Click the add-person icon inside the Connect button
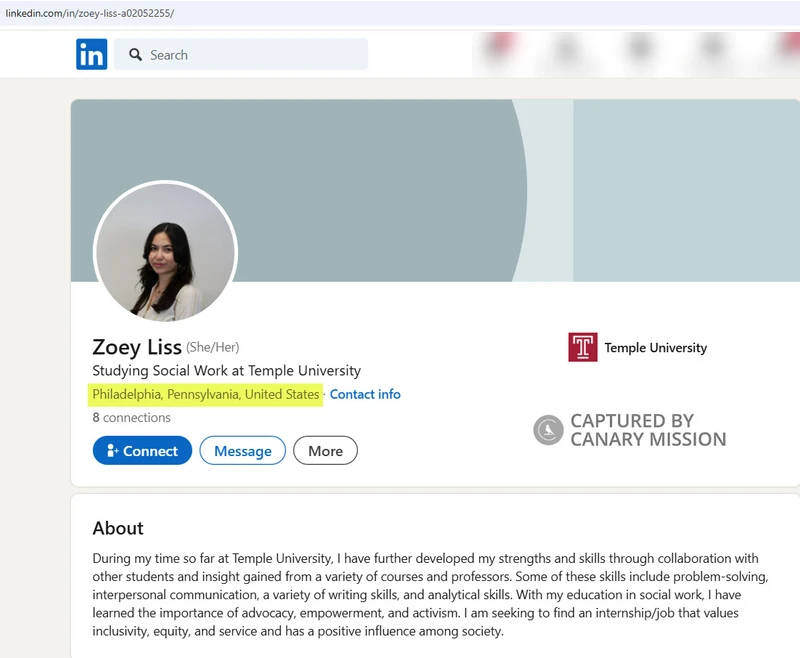Image resolution: width=800 pixels, height=658 pixels. [x=112, y=450]
